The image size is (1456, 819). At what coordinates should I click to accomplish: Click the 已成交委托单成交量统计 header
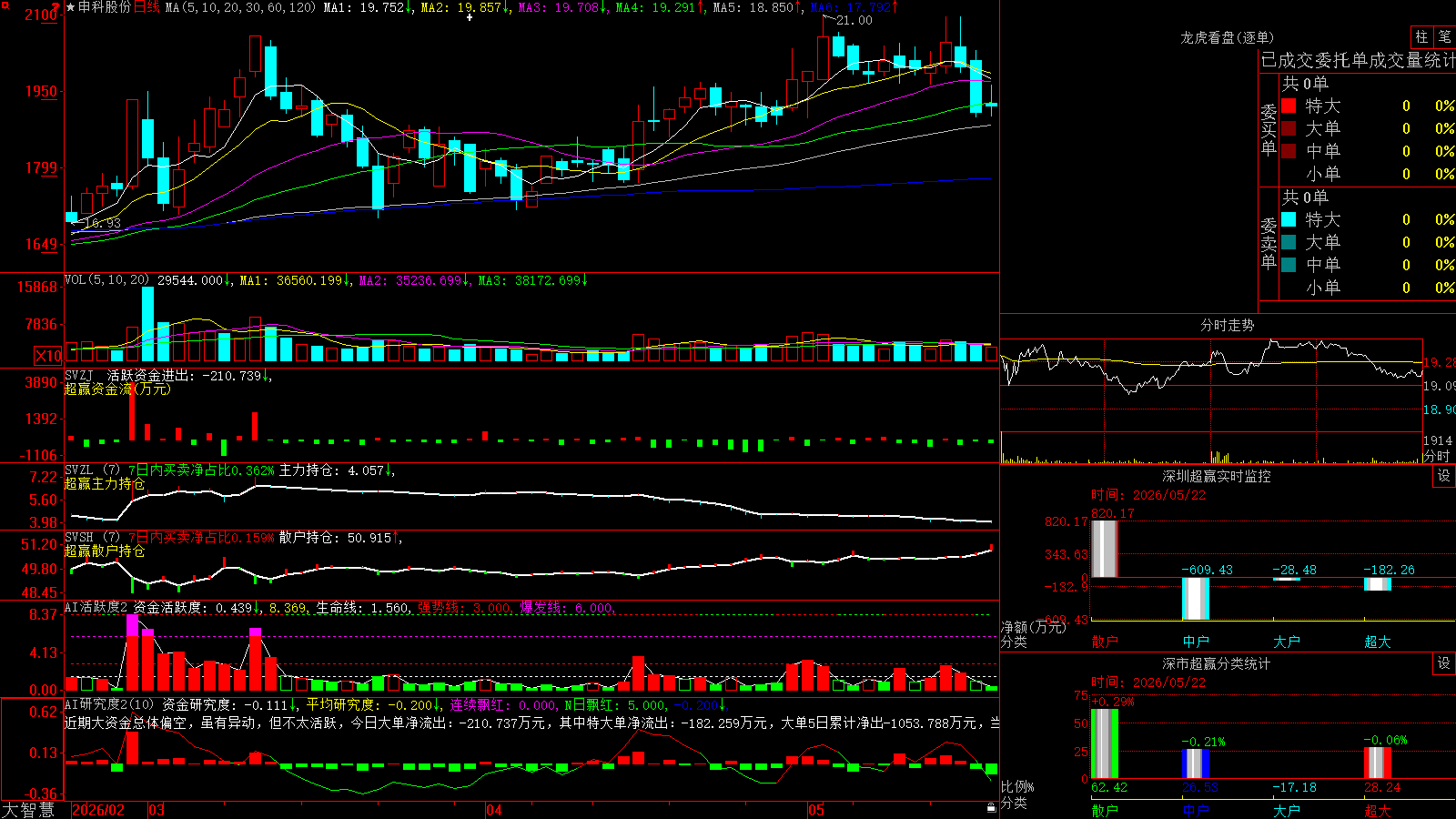[1358, 60]
